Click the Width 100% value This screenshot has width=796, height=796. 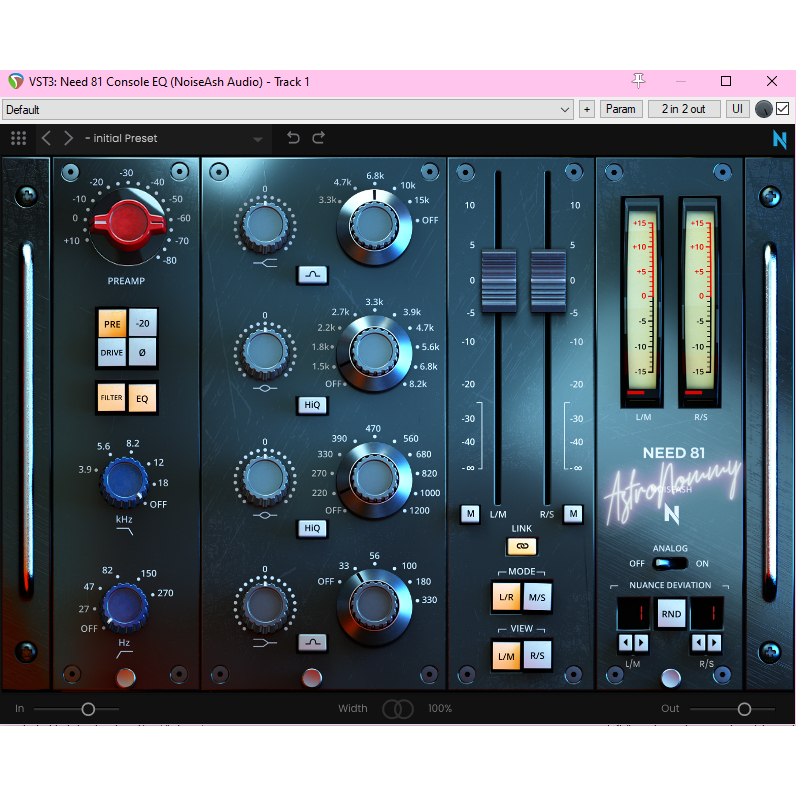click(x=440, y=709)
